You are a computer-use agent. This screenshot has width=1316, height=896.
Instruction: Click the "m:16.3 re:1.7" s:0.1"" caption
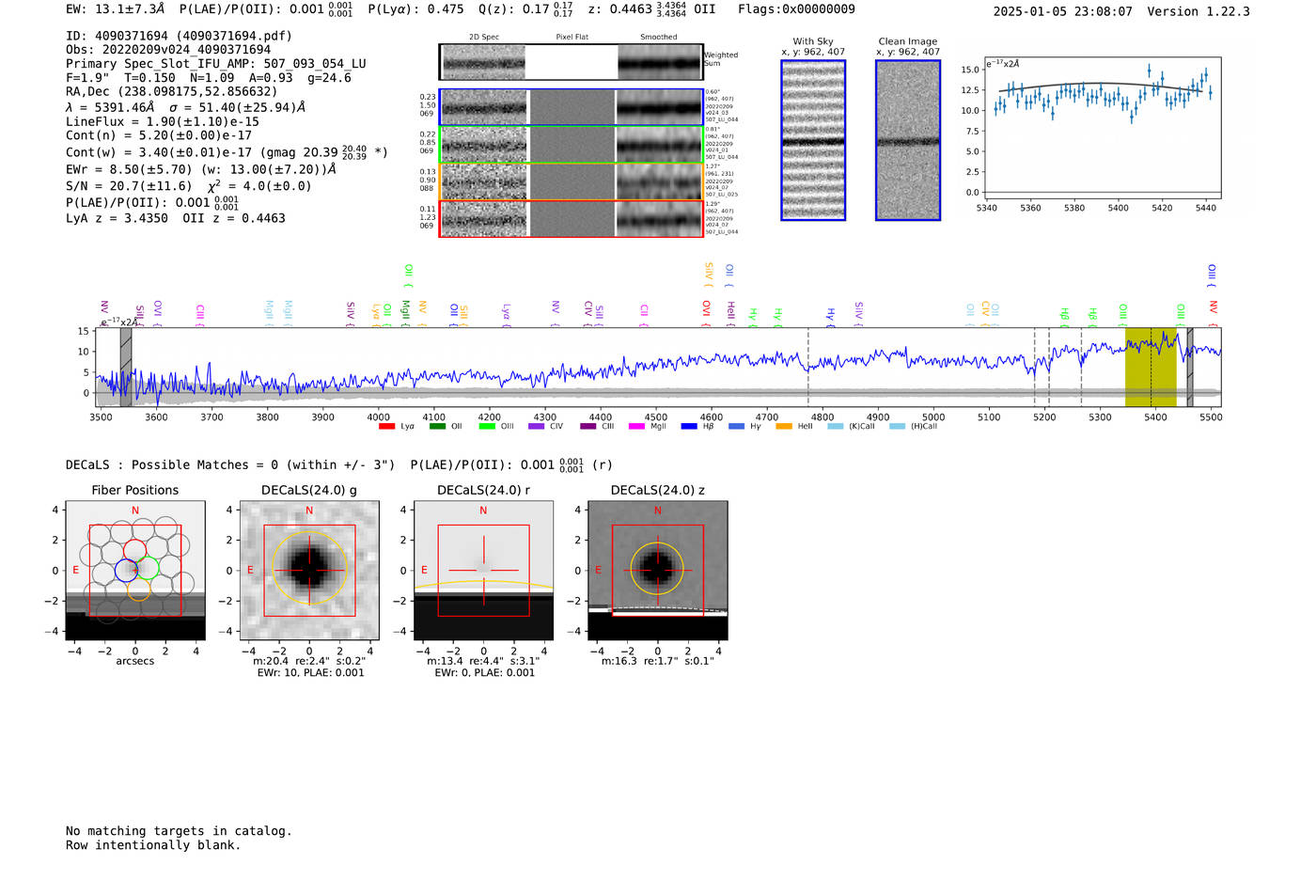(x=657, y=661)
